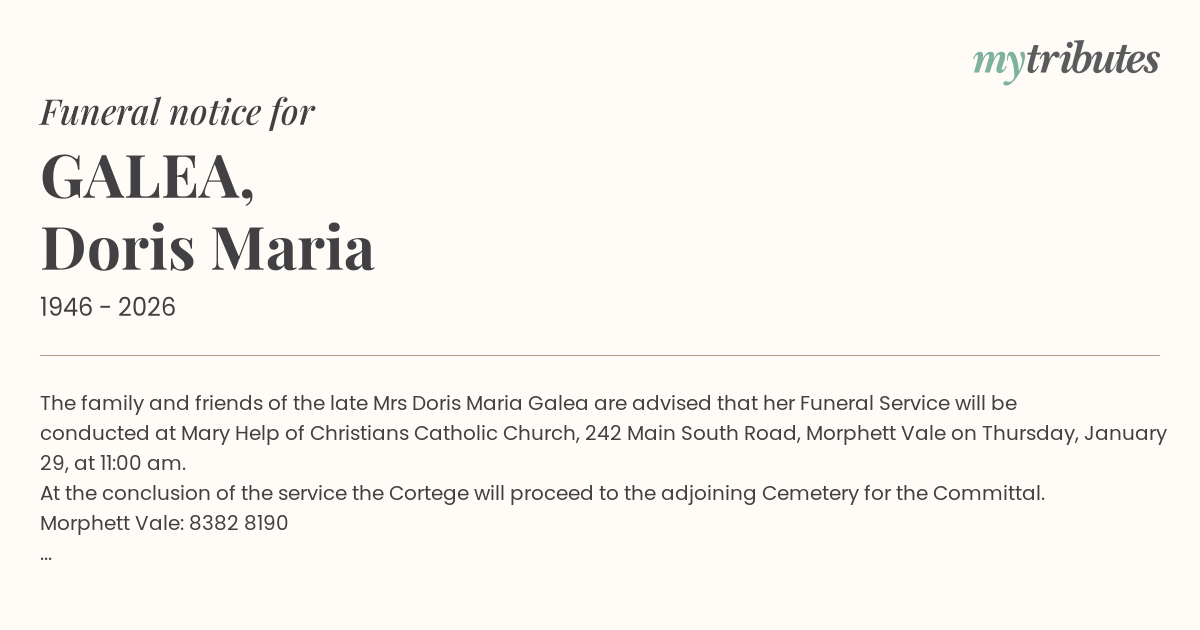The width and height of the screenshot is (1200, 630).
Task: Click the green "my" part of logo
Action: pyautogui.click(x=998, y=62)
